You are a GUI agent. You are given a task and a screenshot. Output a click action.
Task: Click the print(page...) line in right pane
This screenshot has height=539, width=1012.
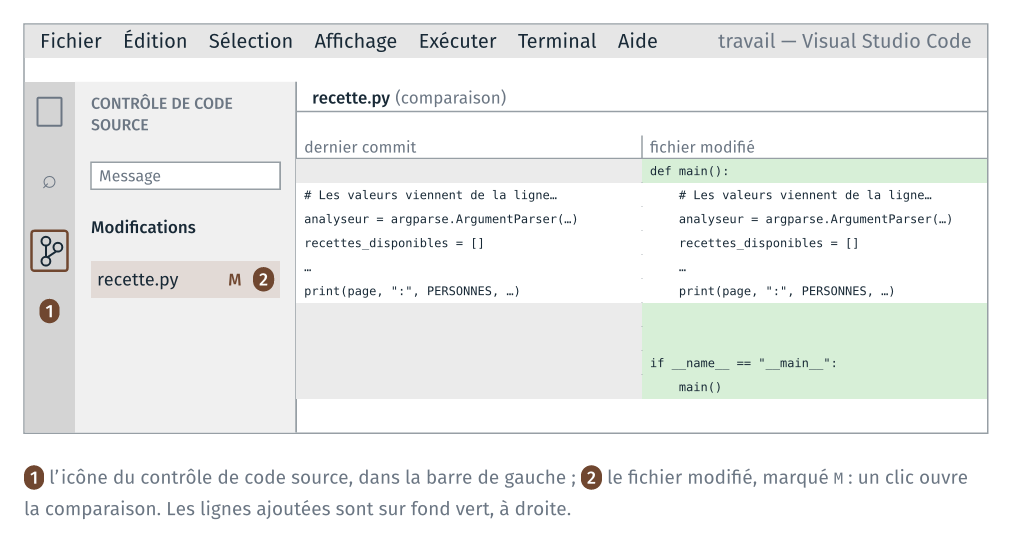[x=787, y=291]
